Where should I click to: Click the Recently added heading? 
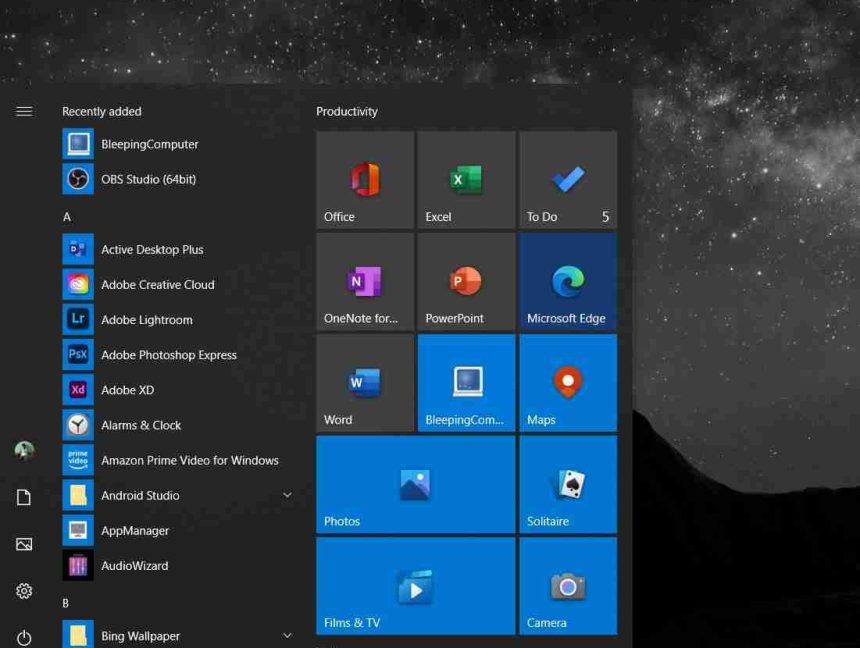[101, 111]
